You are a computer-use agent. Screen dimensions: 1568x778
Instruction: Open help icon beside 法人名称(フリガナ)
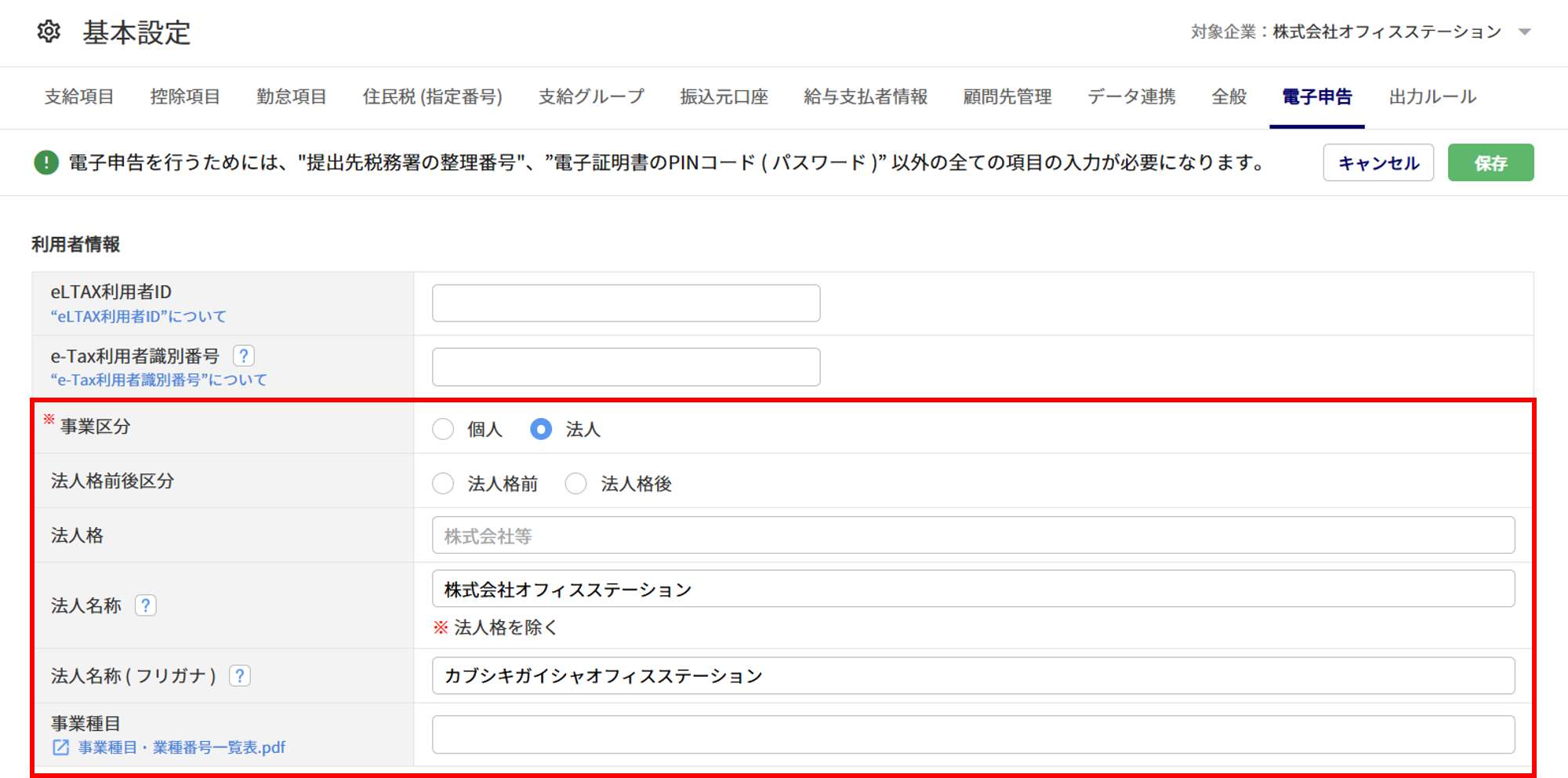point(240,675)
